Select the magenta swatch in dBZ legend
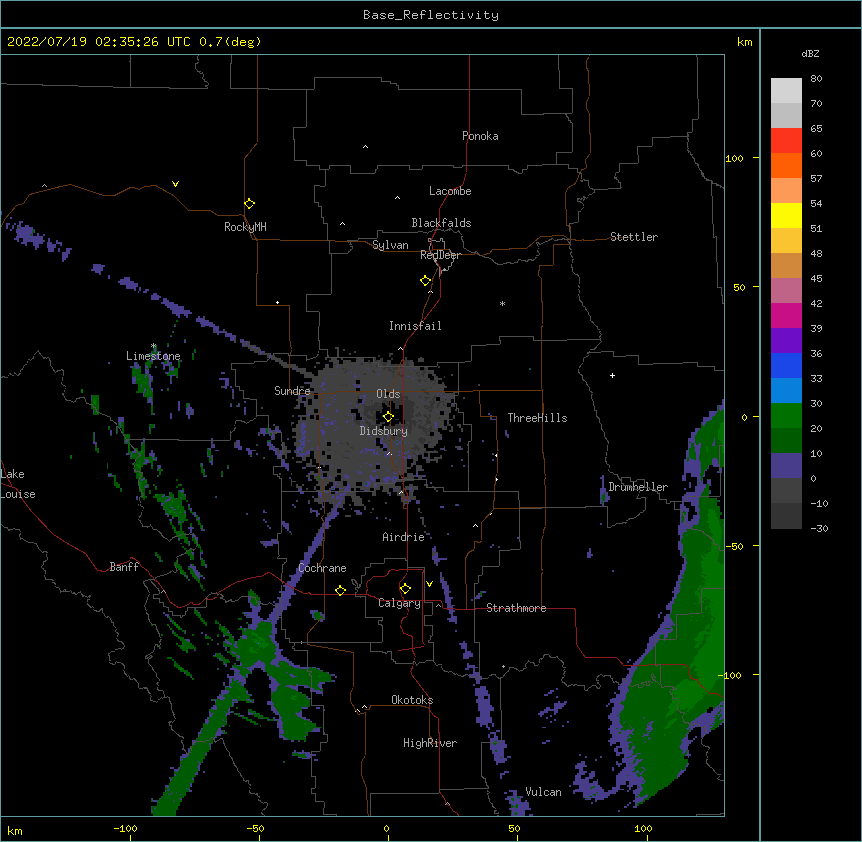 pyautogui.click(x=786, y=315)
